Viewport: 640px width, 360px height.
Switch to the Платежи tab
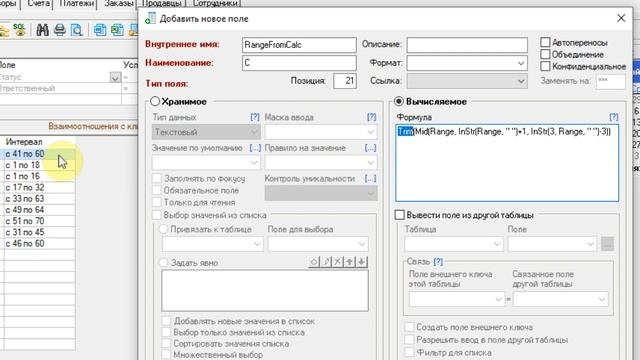click(76, 4)
